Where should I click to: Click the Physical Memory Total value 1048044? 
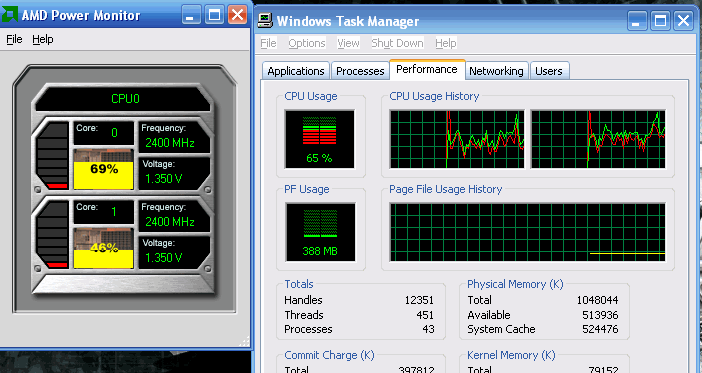(x=597, y=300)
